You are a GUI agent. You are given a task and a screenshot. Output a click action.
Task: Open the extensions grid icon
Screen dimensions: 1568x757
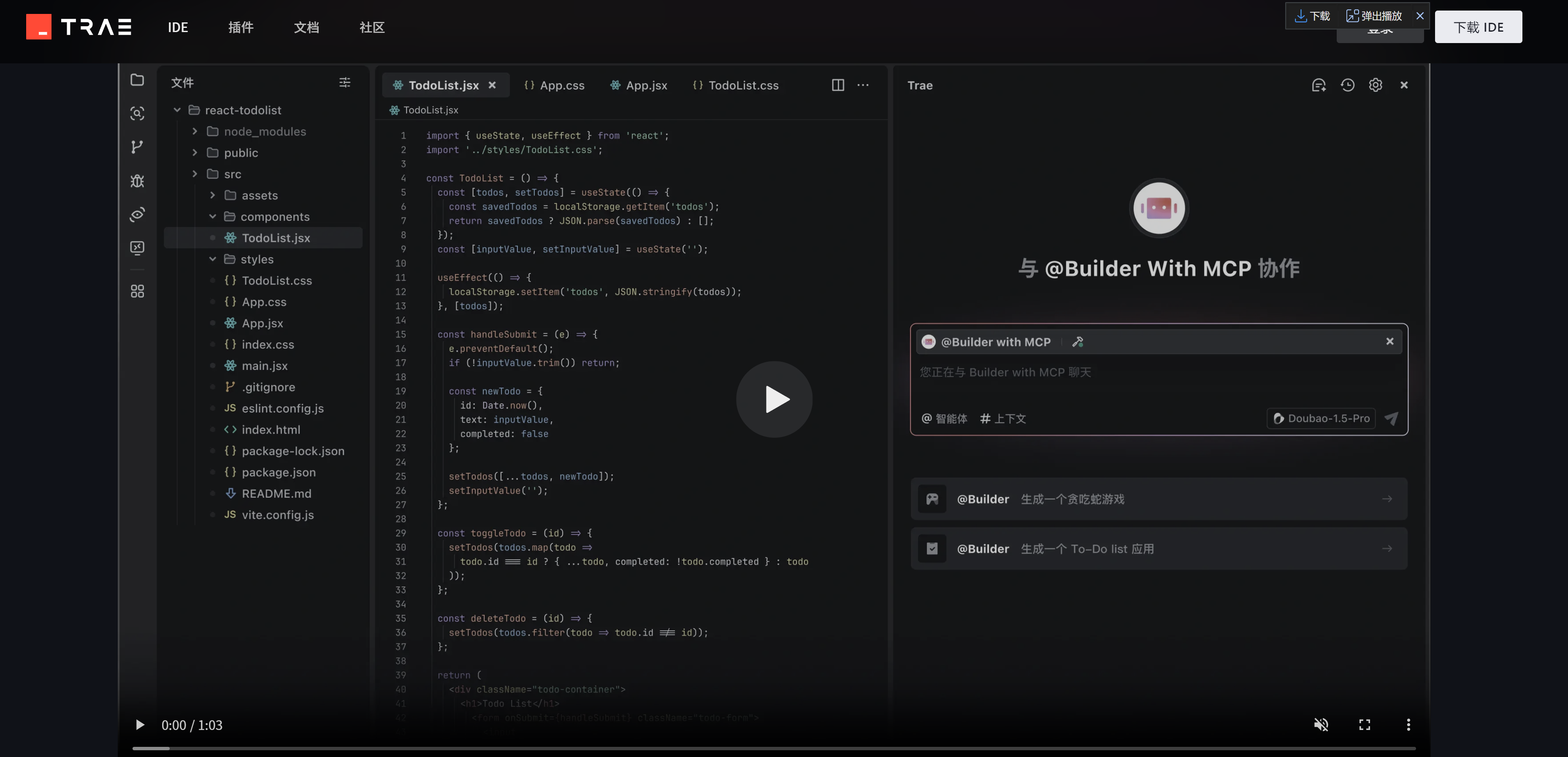coord(138,291)
